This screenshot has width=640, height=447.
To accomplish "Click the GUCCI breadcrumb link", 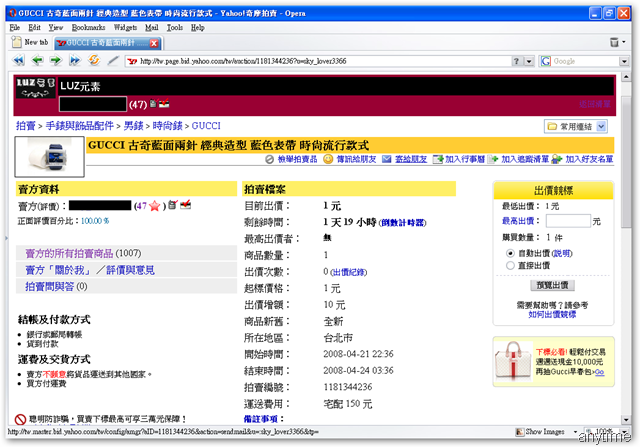I will (206, 126).
